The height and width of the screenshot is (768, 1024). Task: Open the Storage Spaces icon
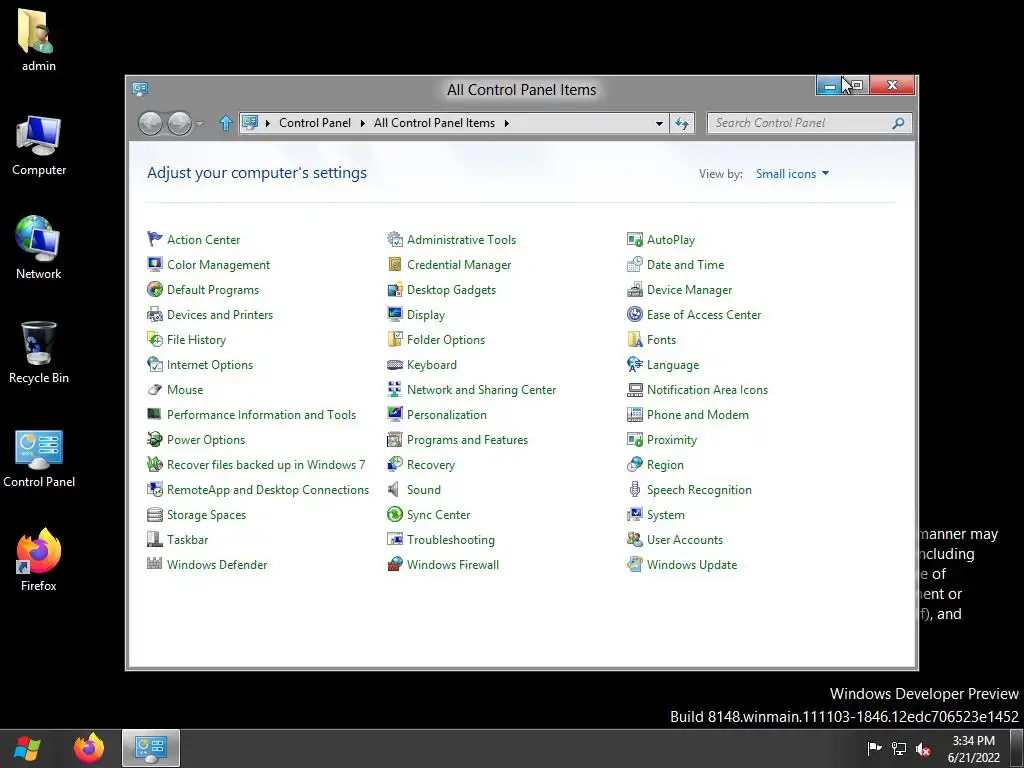click(155, 515)
